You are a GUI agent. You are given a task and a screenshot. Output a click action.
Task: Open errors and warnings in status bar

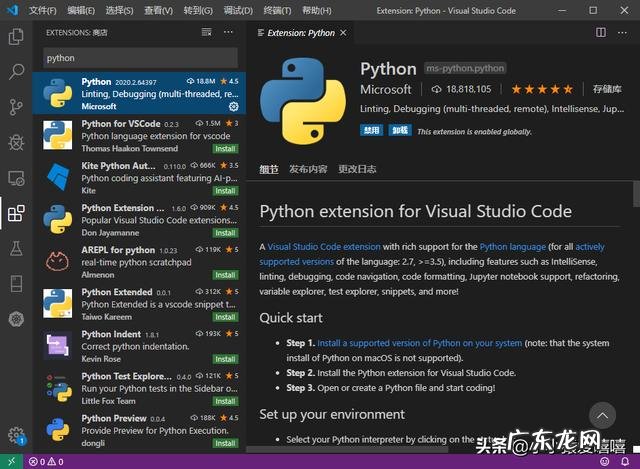point(46,462)
